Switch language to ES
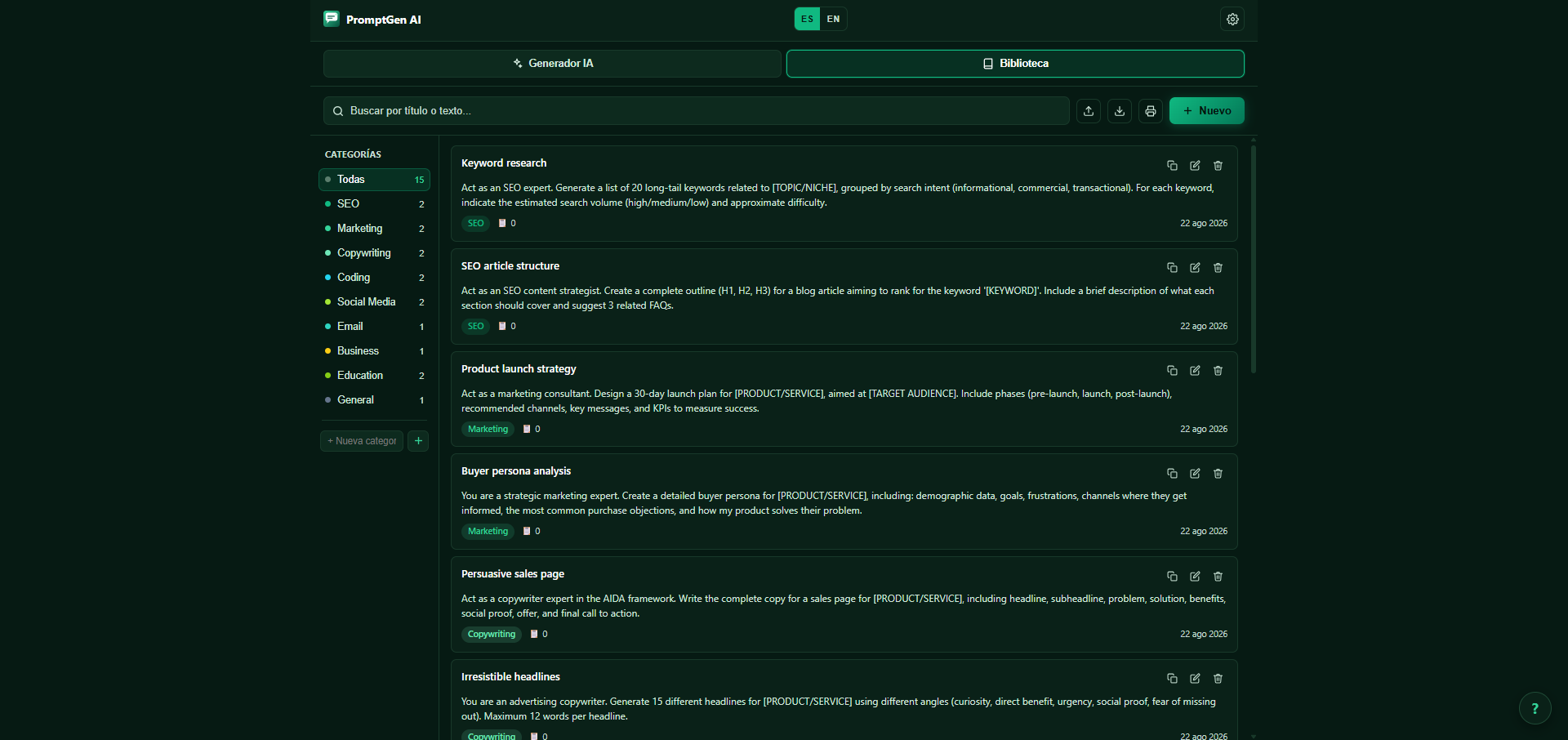 807,19
